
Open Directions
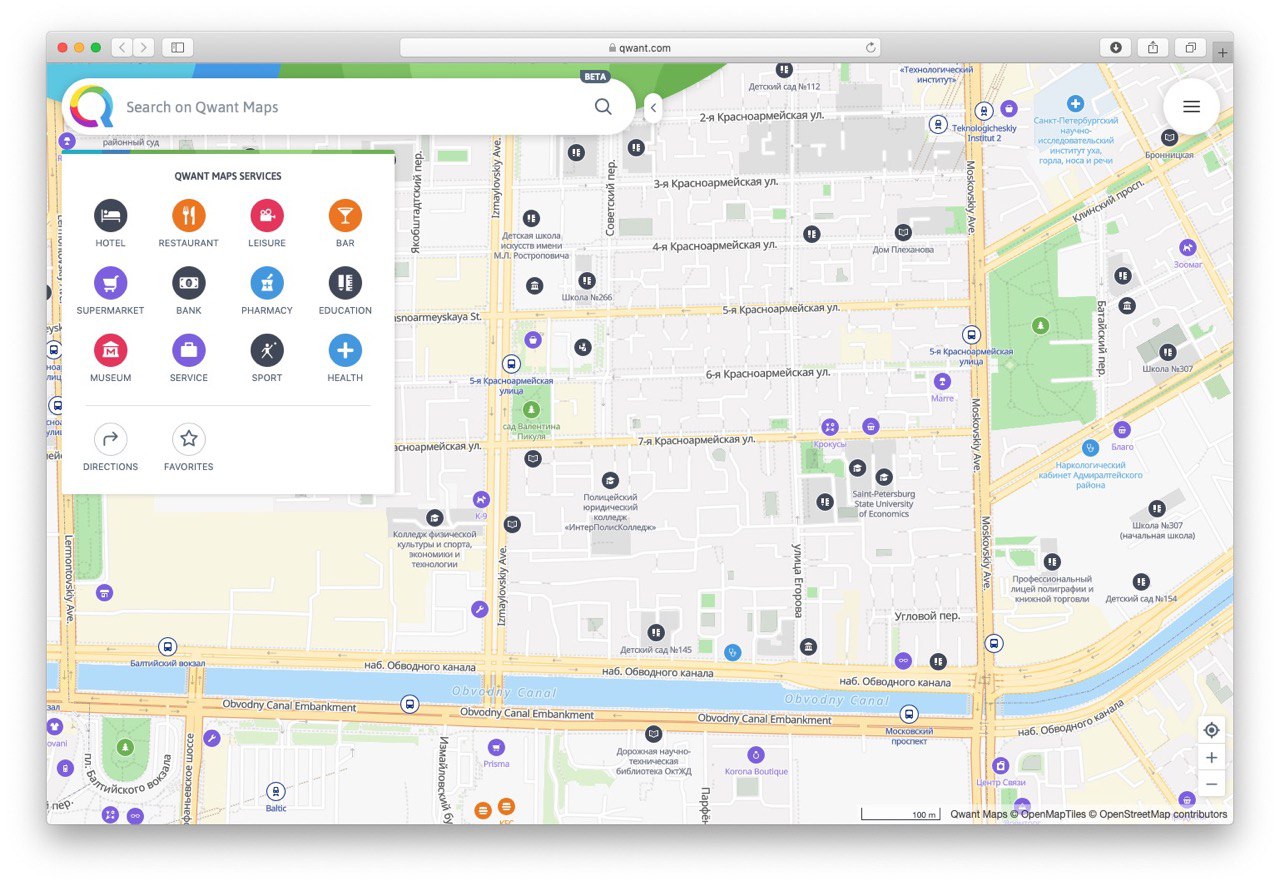click(x=110, y=439)
